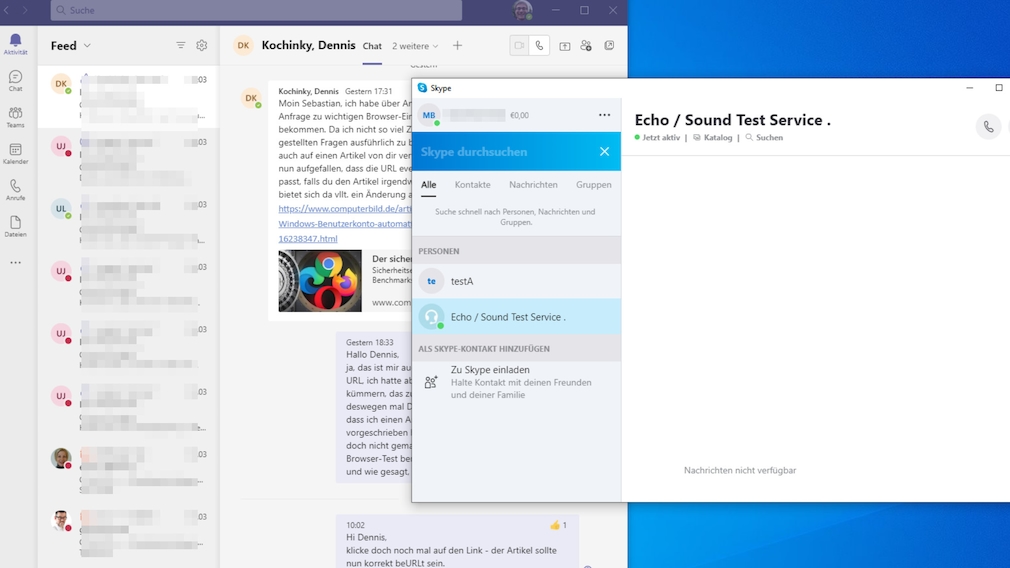Open the Teams profile picture menu
Viewport: 1010px width, 568px height.
(x=522, y=10)
